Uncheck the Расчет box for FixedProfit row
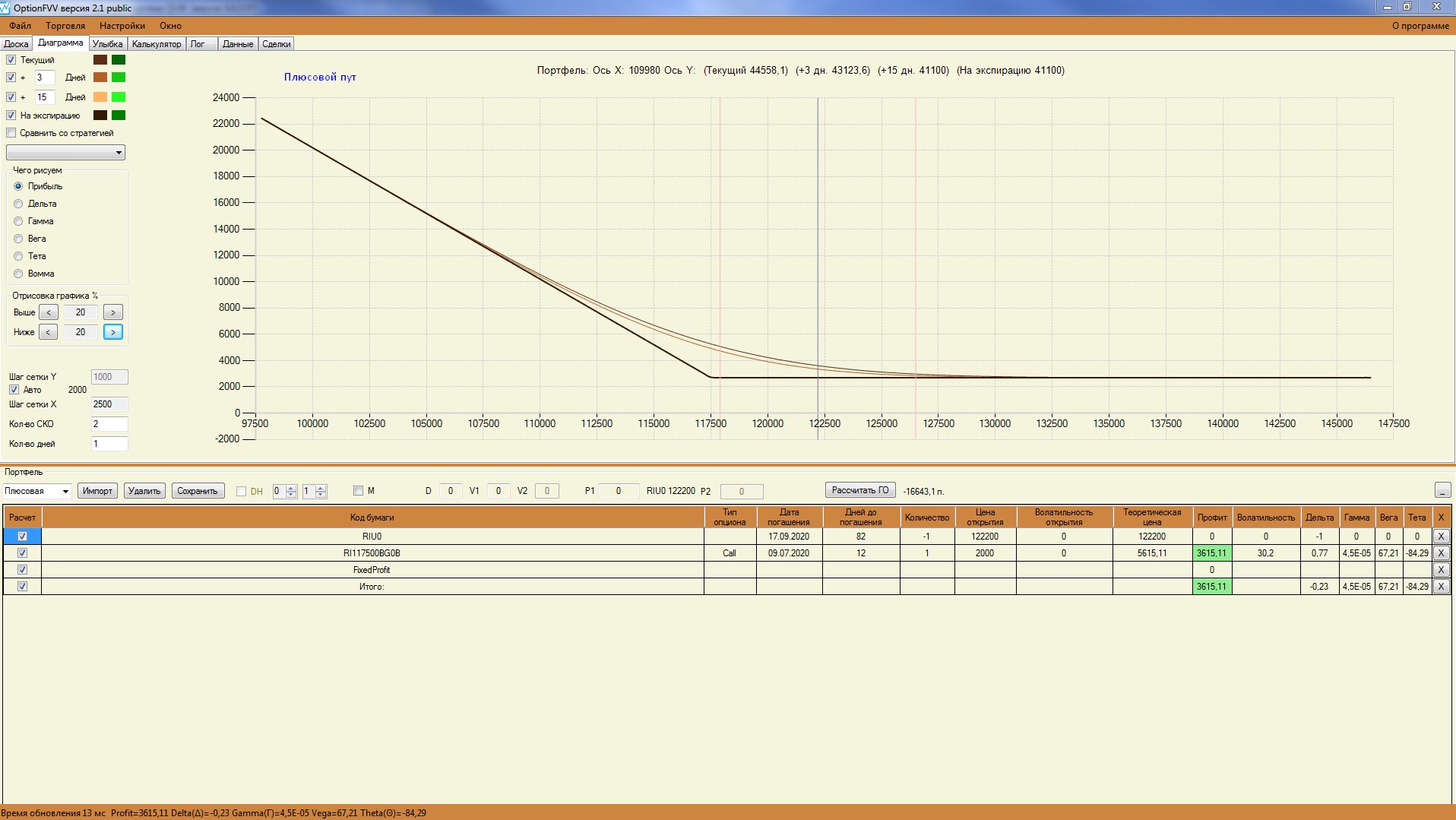 (22, 570)
